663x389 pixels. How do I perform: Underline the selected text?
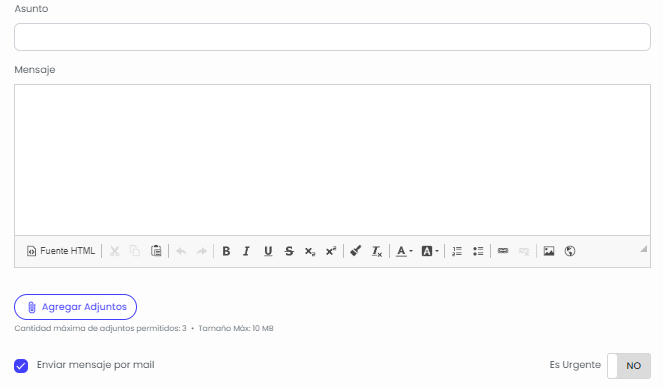pyautogui.click(x=268, y=251)
